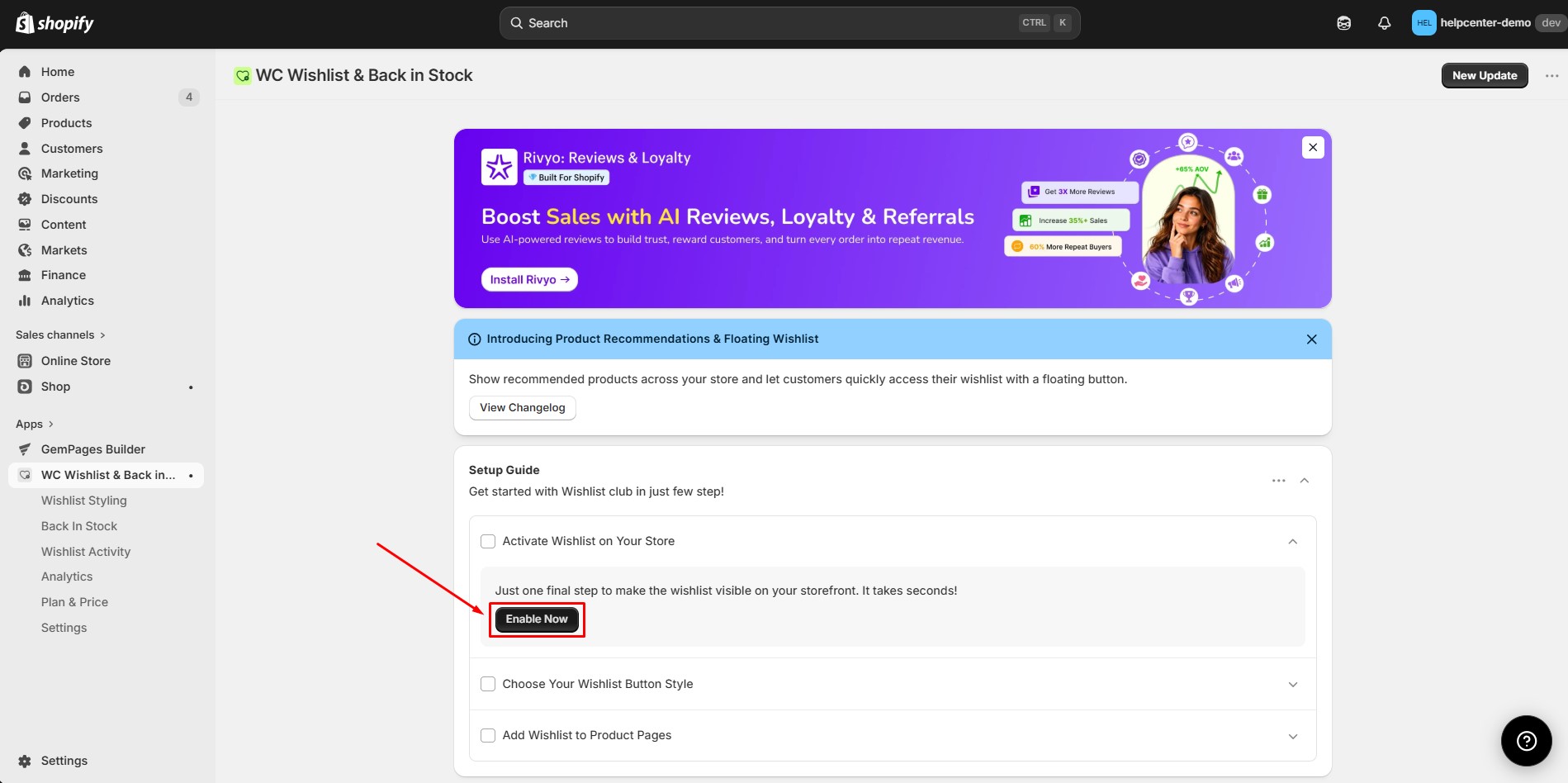The width and height of the screenshot is (1568, 783).
Task: Open Back In Stock submenu item
Action: (79, 526)
